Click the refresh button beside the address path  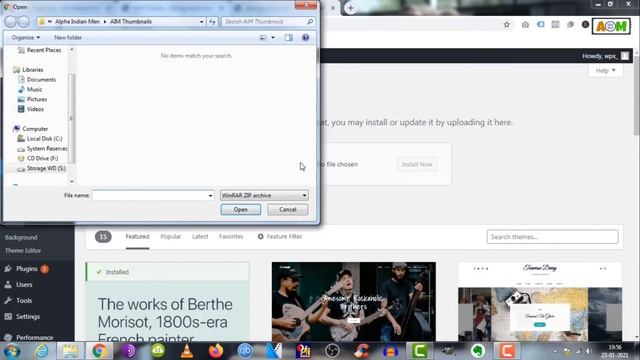(212, 22)
